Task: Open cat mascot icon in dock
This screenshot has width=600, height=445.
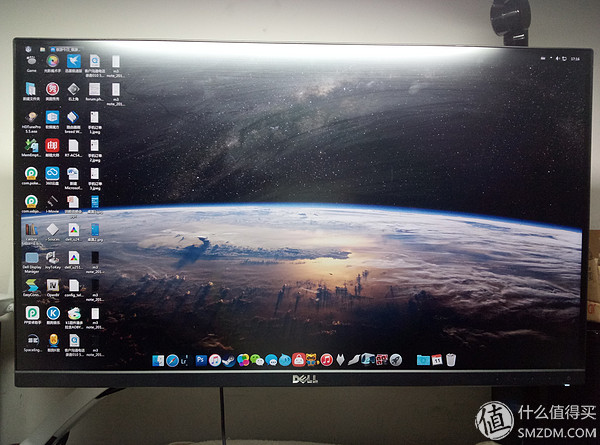Action: (312, 360)
